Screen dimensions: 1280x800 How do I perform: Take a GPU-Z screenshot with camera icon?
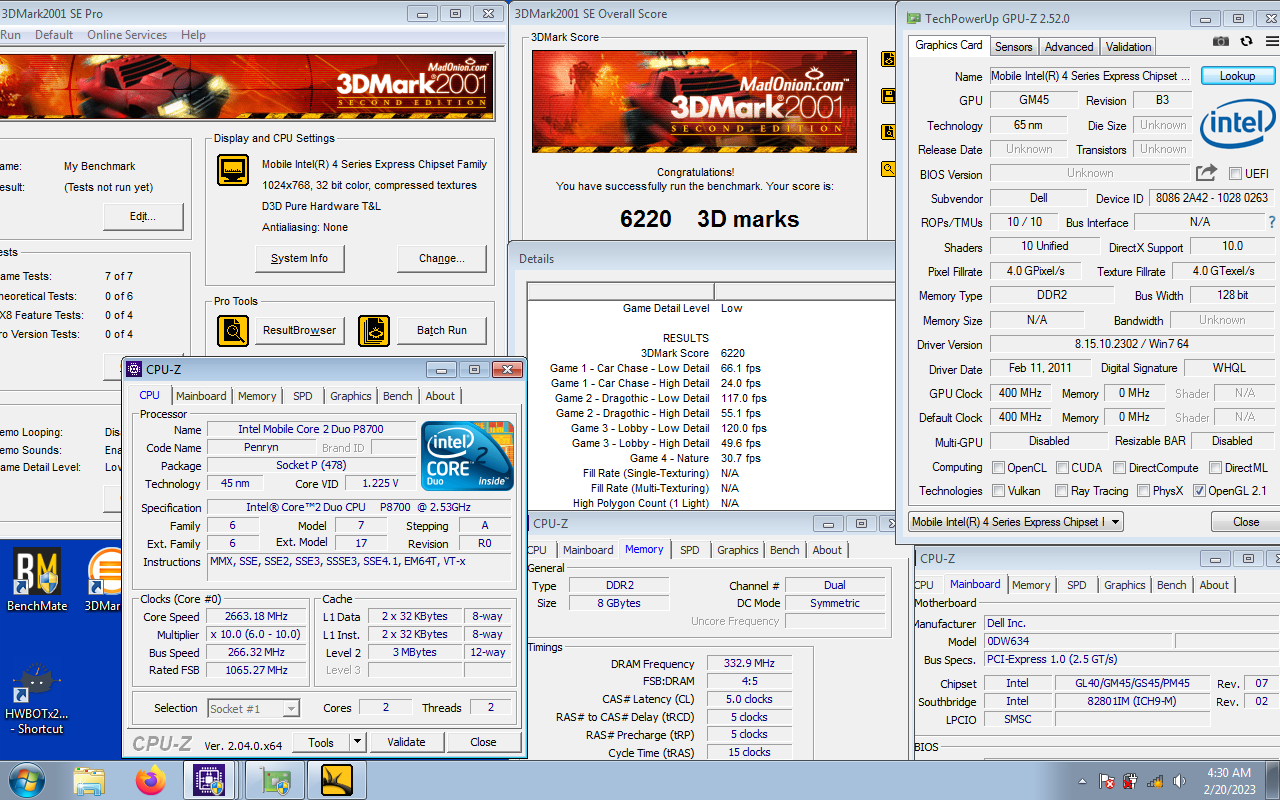click(x=1221, y=41)
